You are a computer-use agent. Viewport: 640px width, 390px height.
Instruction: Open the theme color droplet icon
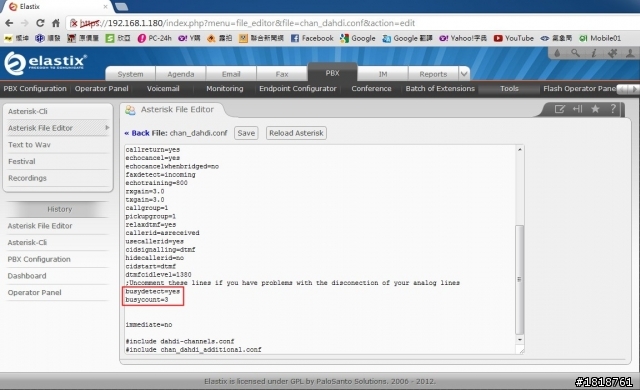[x=557, y=53]
